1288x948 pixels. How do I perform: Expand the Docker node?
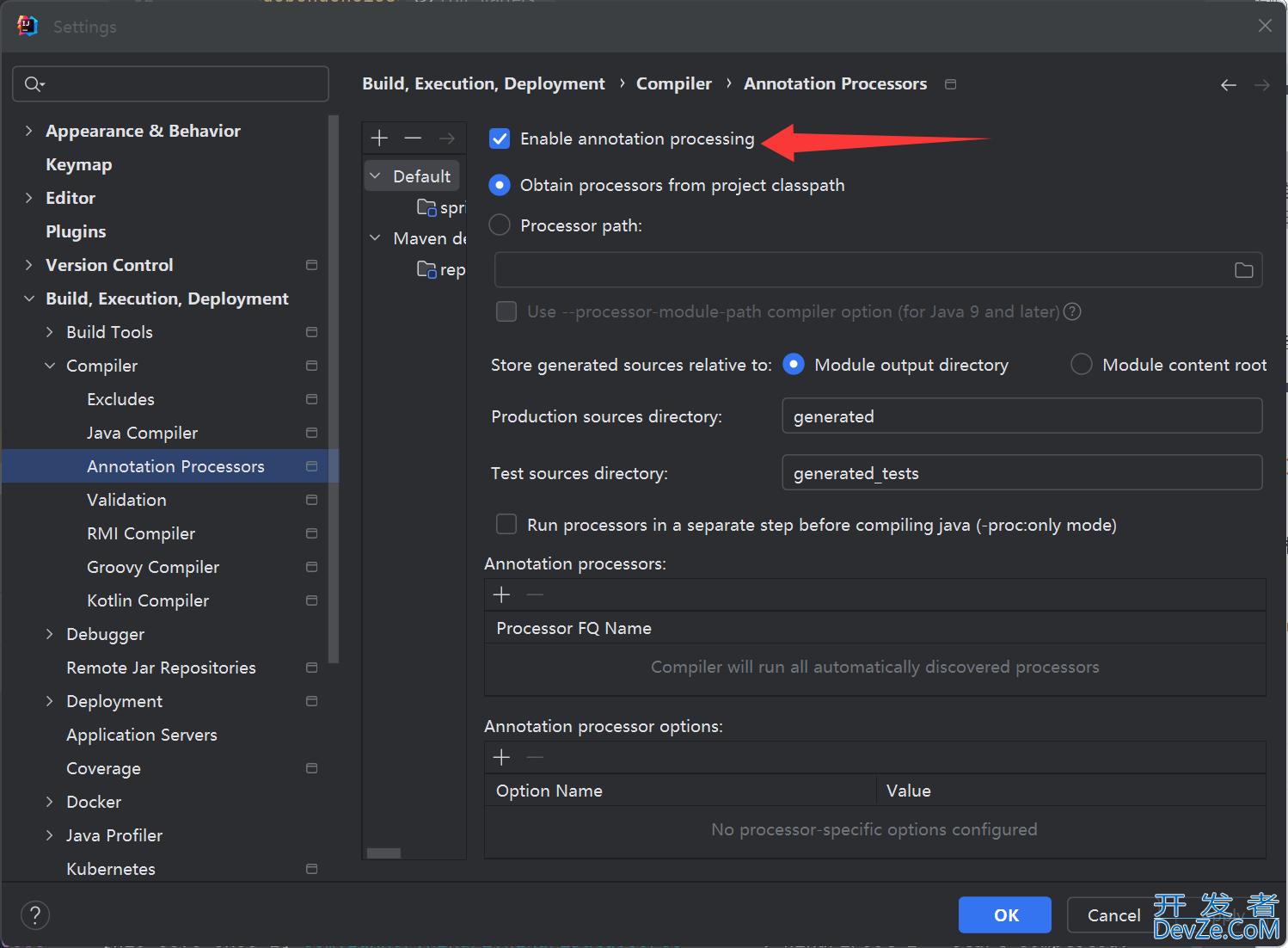coord(49,802)
